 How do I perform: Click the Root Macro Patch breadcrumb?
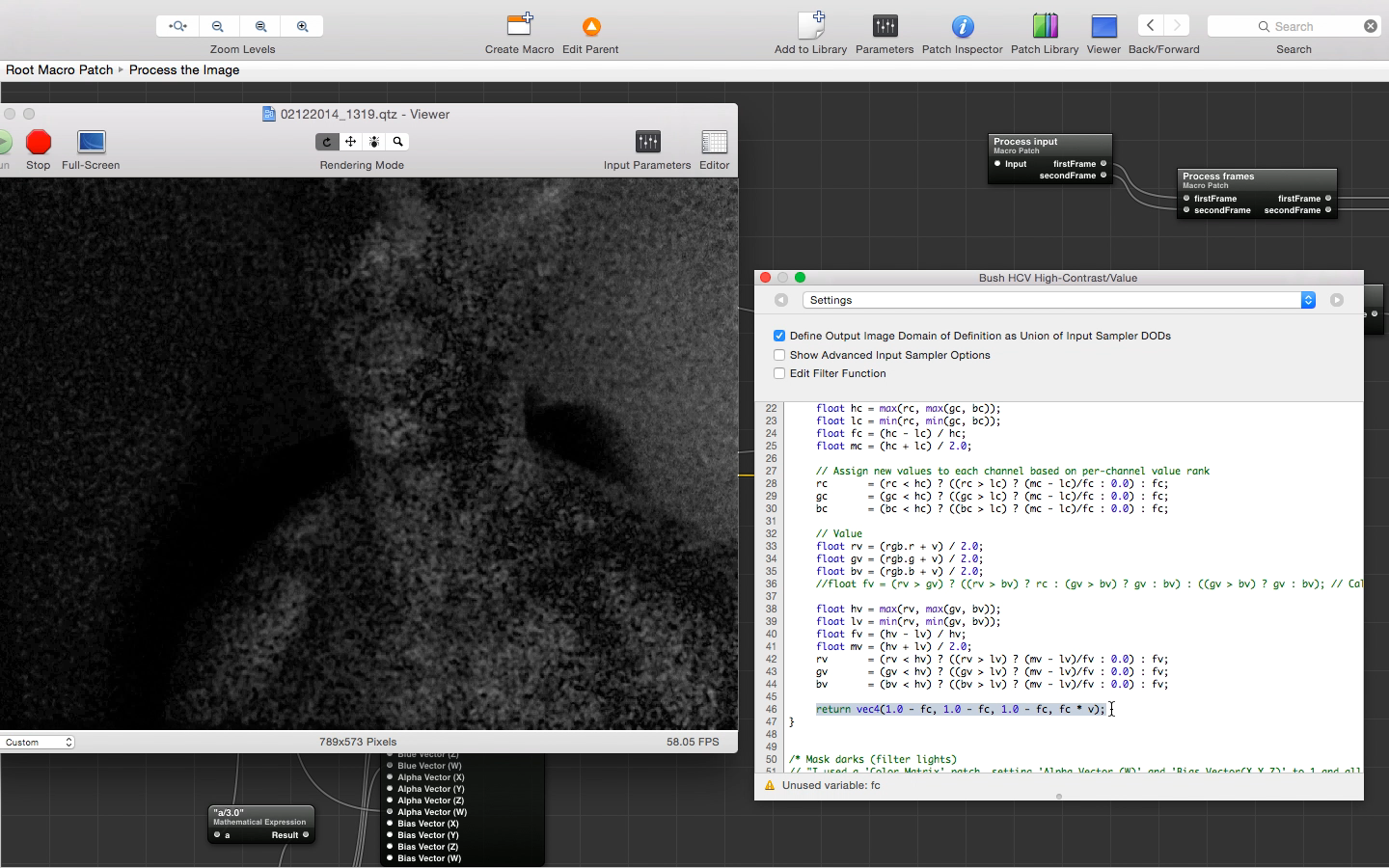tap(60, 69)
